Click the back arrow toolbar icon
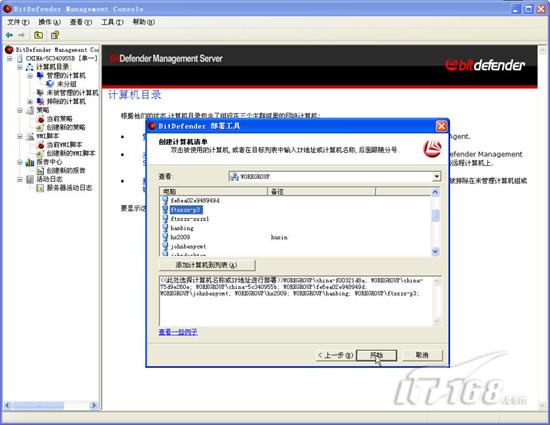Viewport: 550px width, 425px height. (x=9, y=35)
